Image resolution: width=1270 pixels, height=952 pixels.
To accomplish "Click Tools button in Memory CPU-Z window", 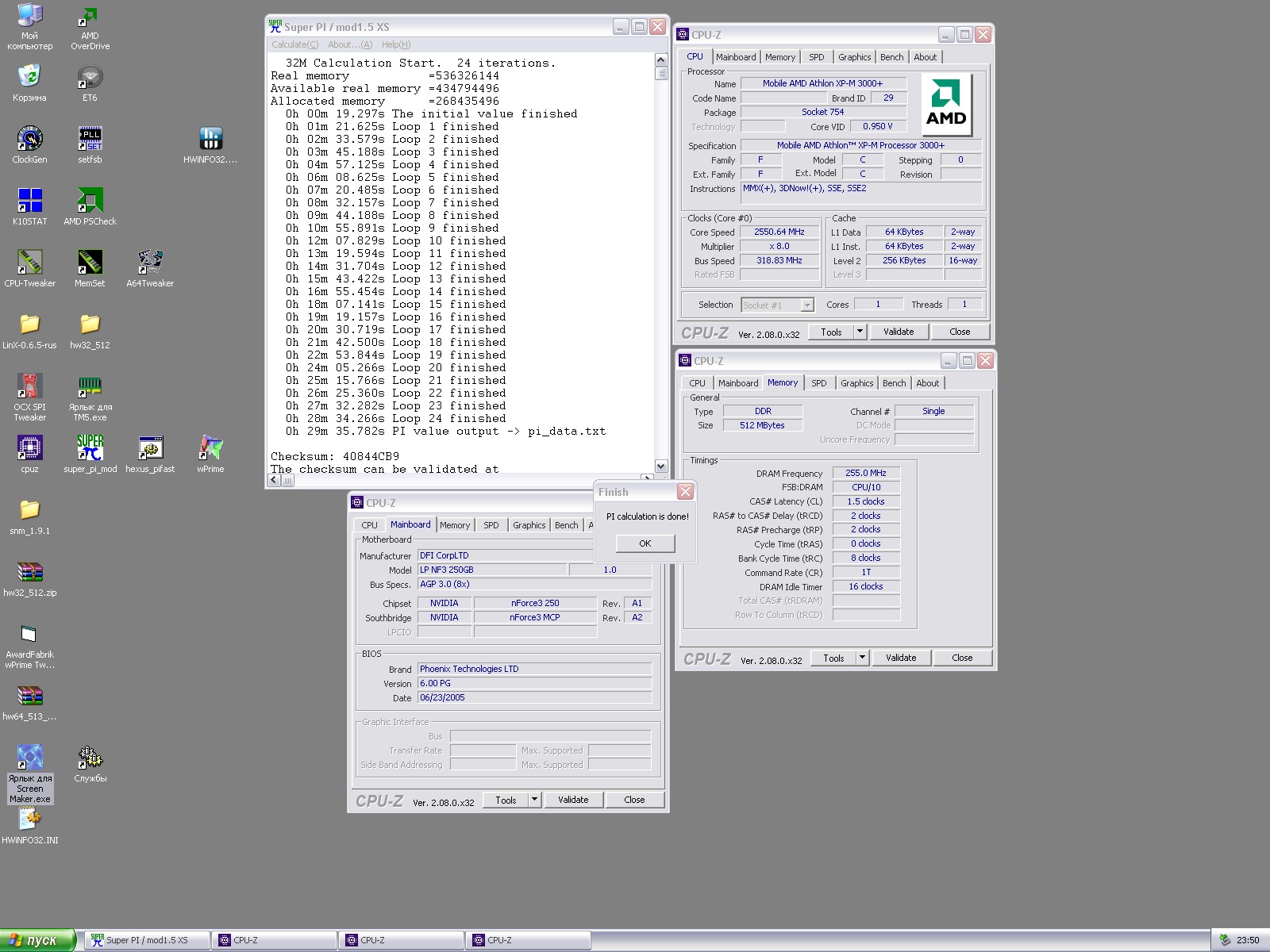I will 833,658.
